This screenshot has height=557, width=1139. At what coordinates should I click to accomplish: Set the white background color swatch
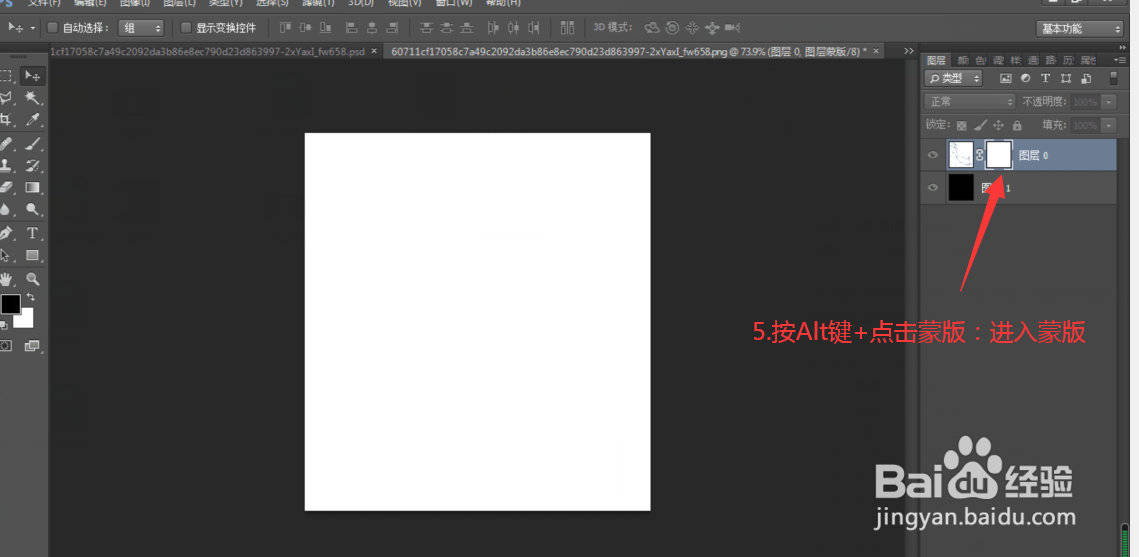(x=25, y=320)
